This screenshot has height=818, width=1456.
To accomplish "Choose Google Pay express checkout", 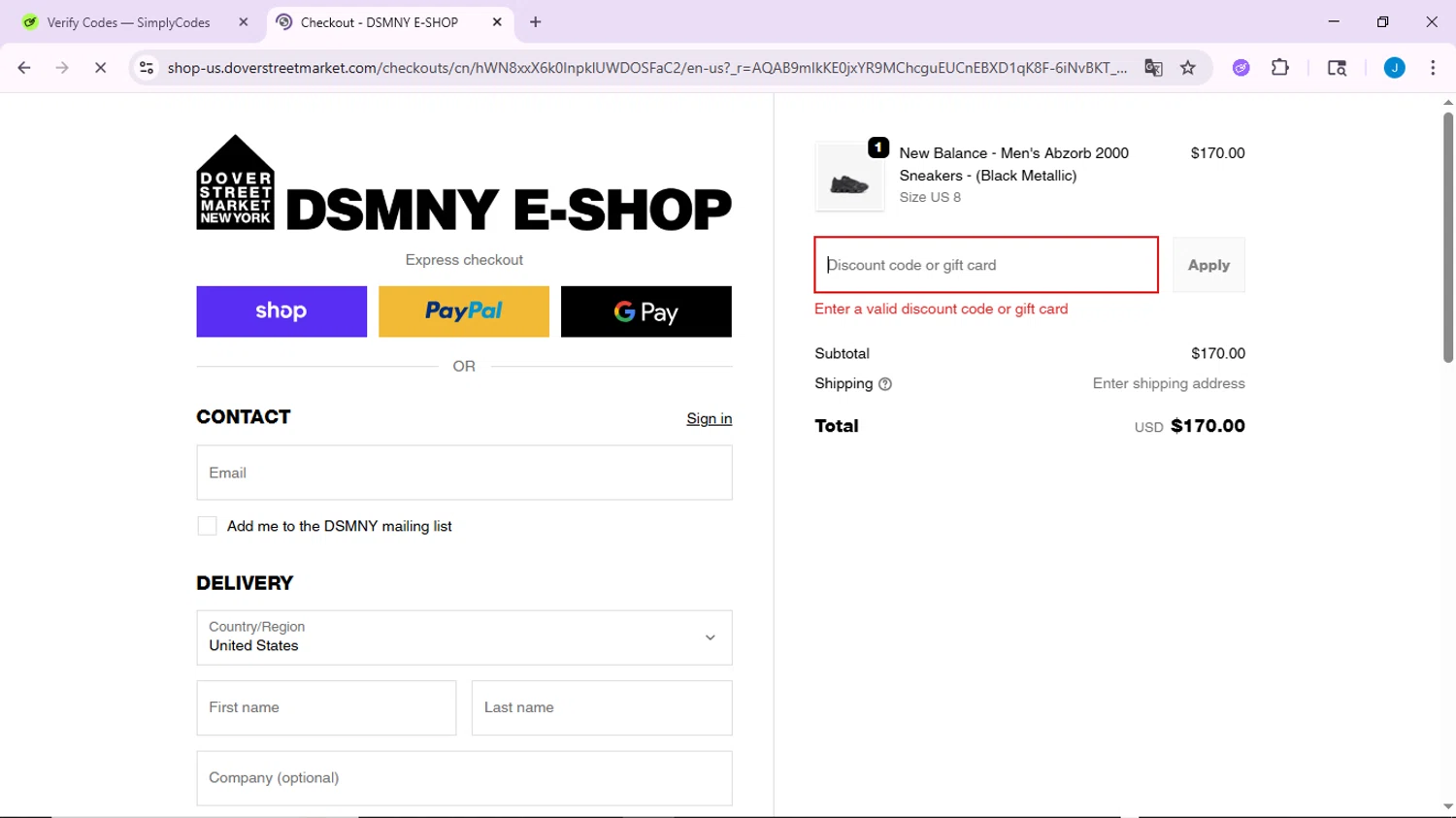I will point(646,311).
